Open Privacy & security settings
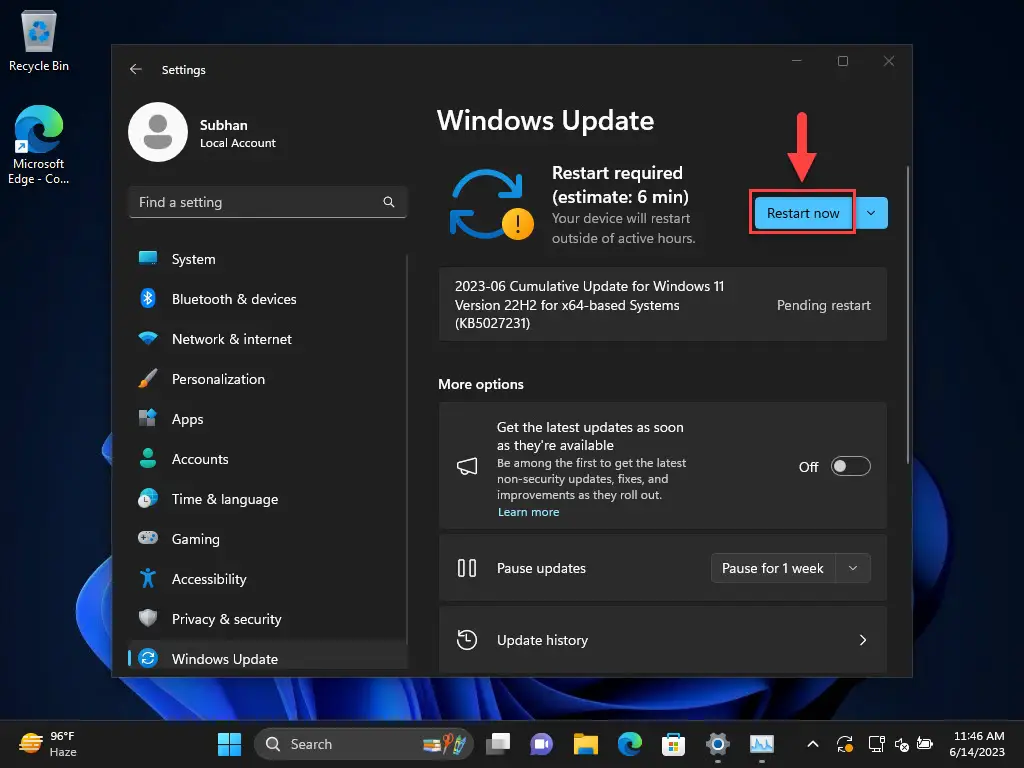 coord(226,619)
